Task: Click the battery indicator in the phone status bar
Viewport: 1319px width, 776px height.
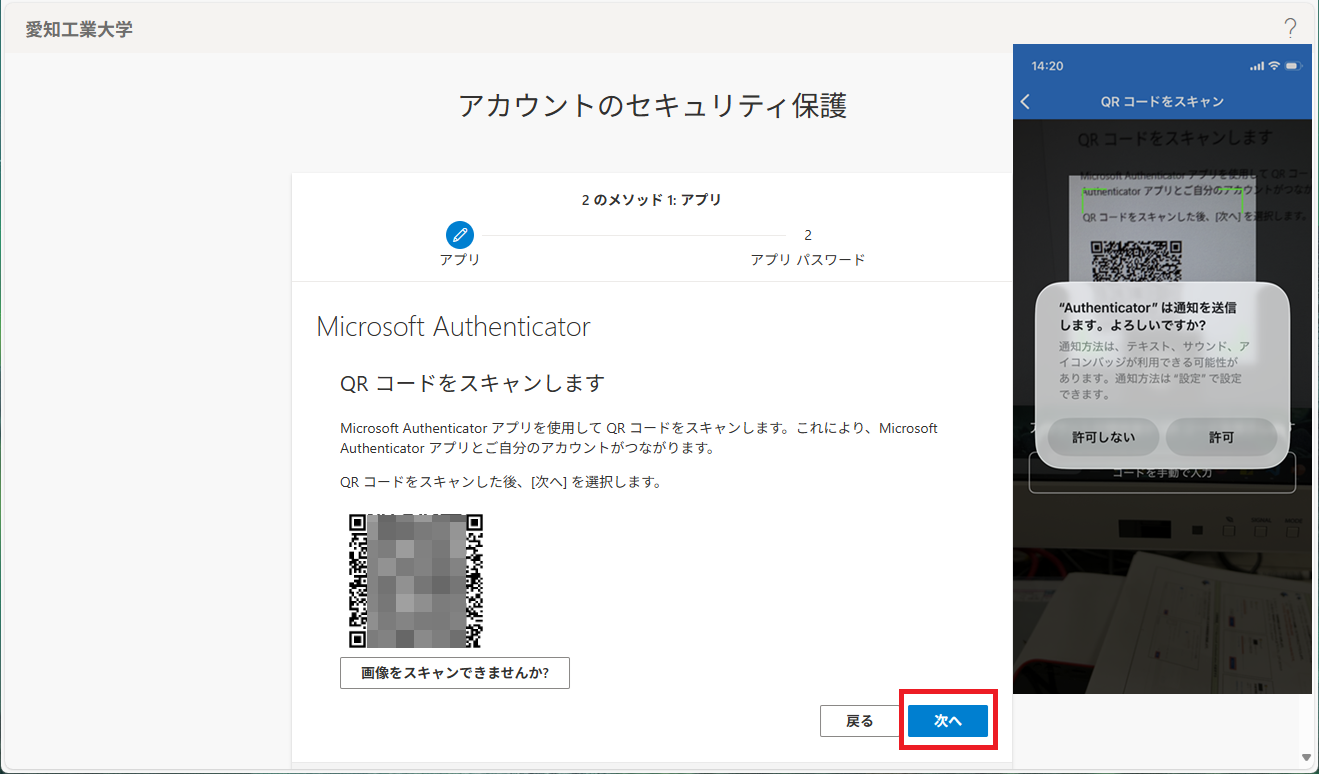Action: tap(1290, 65)
